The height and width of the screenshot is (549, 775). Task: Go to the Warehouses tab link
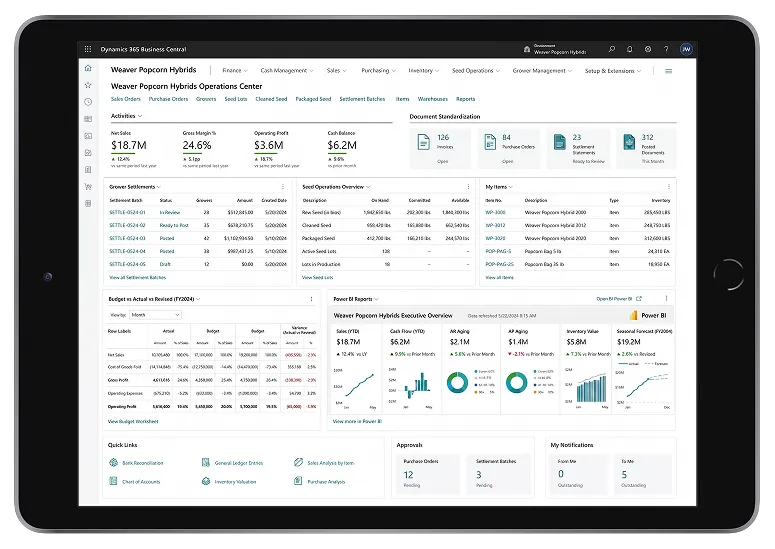click(x=432, y=99)
